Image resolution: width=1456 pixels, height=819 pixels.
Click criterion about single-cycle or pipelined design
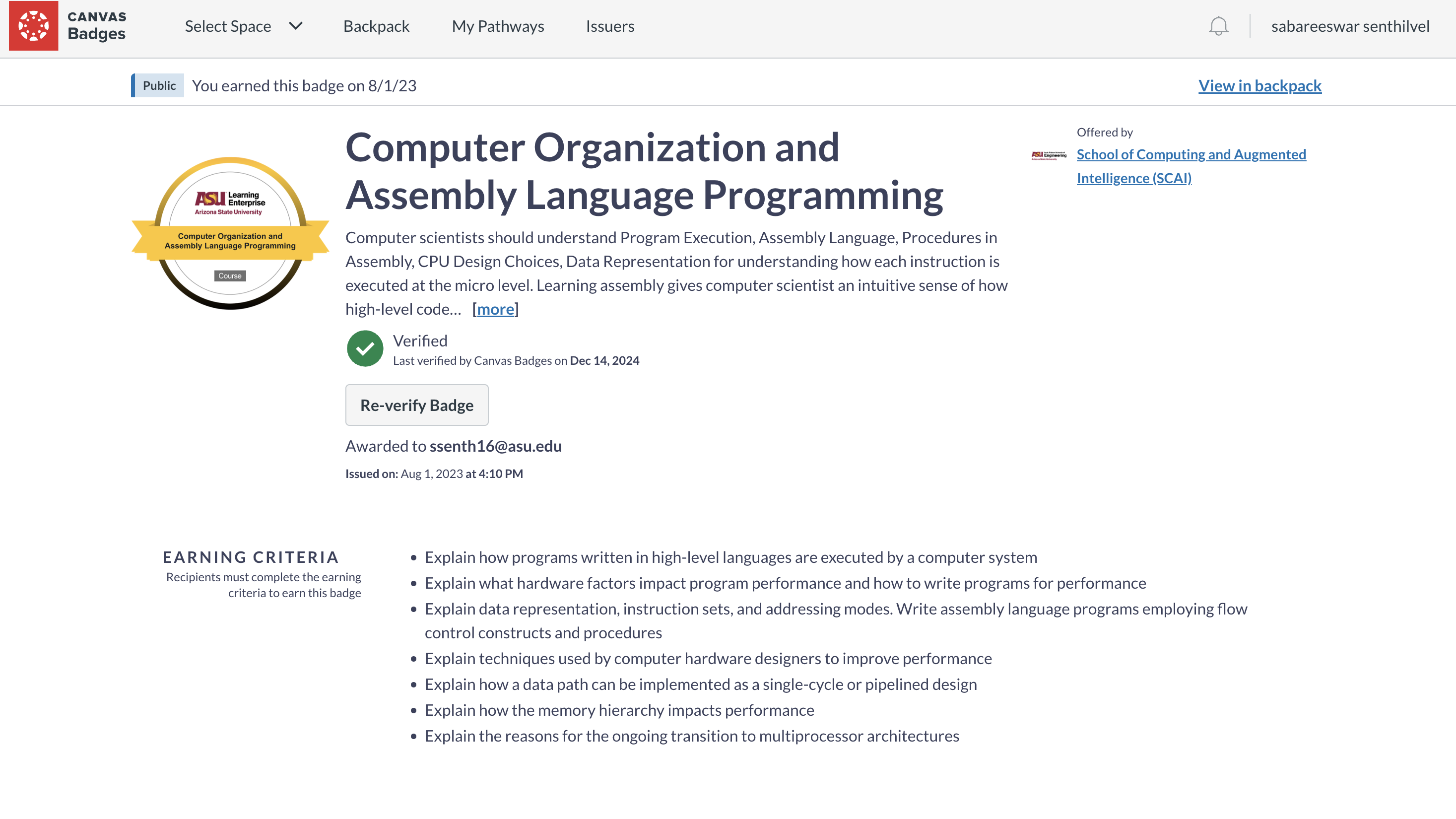(700, 684)
